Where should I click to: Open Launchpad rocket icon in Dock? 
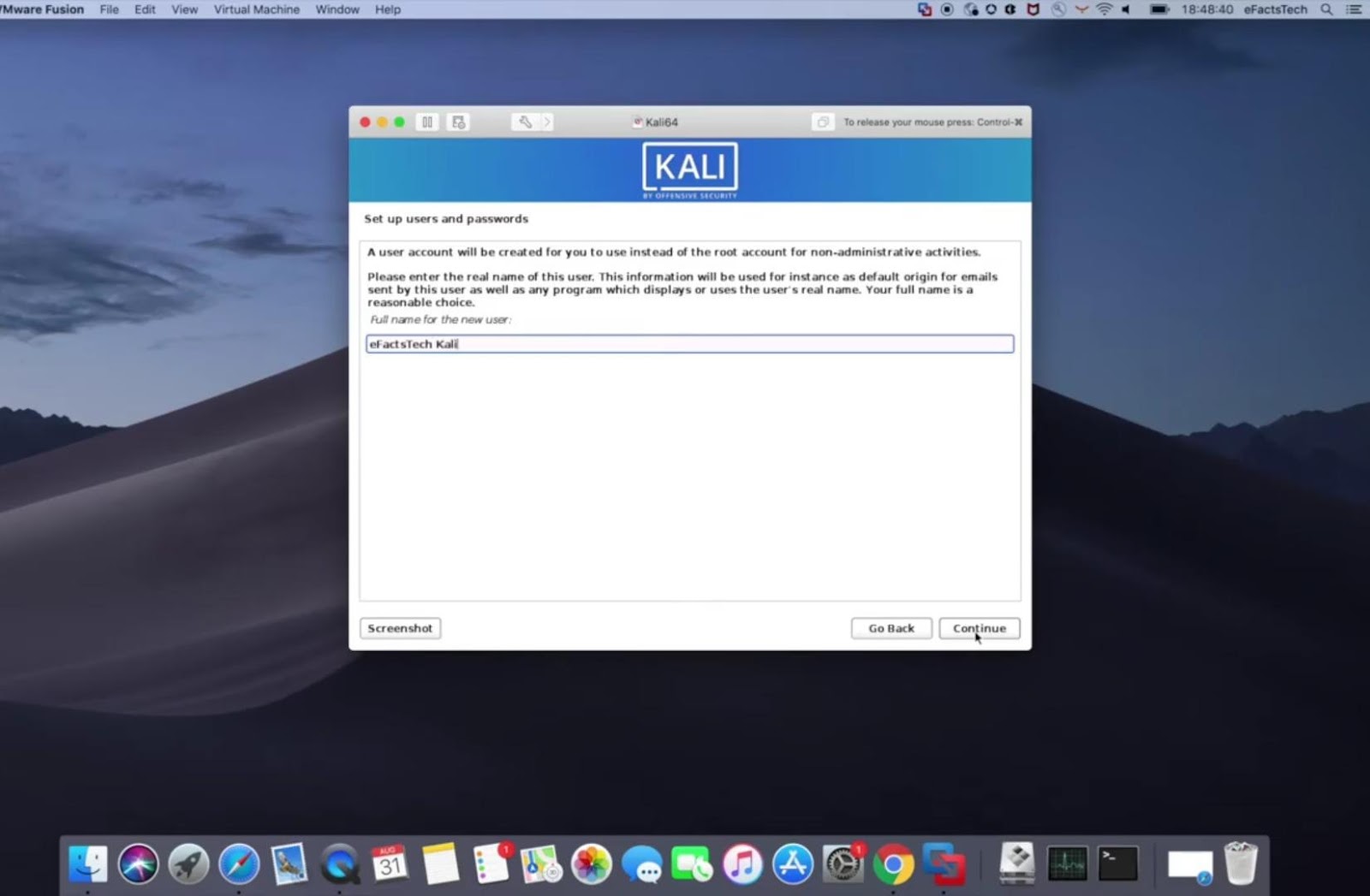(x=188, y=863)
